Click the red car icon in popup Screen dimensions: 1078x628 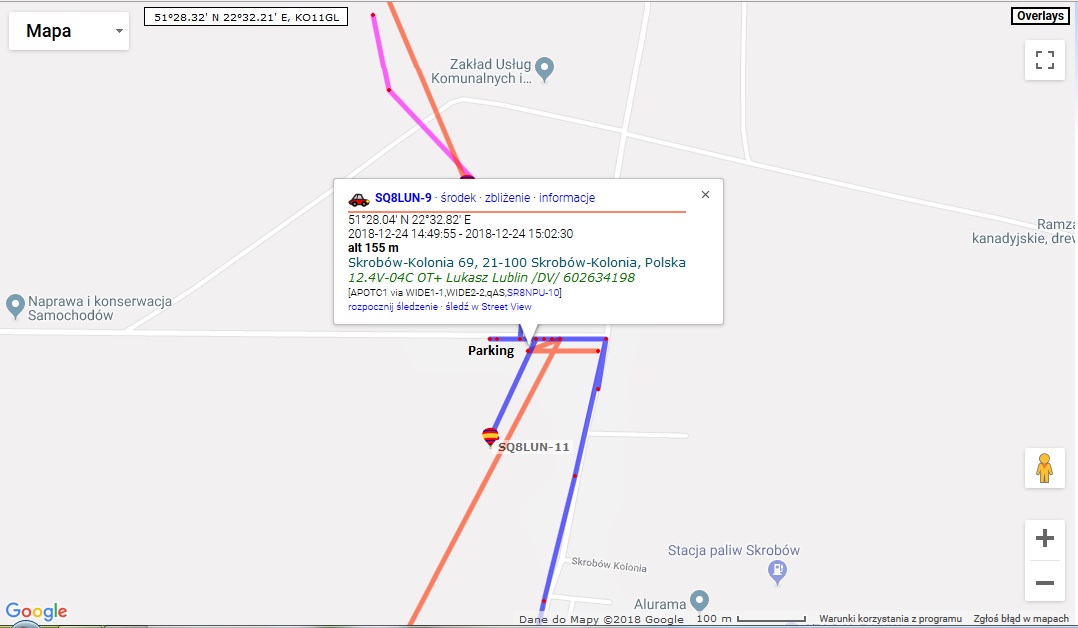(x=359, y=199)
